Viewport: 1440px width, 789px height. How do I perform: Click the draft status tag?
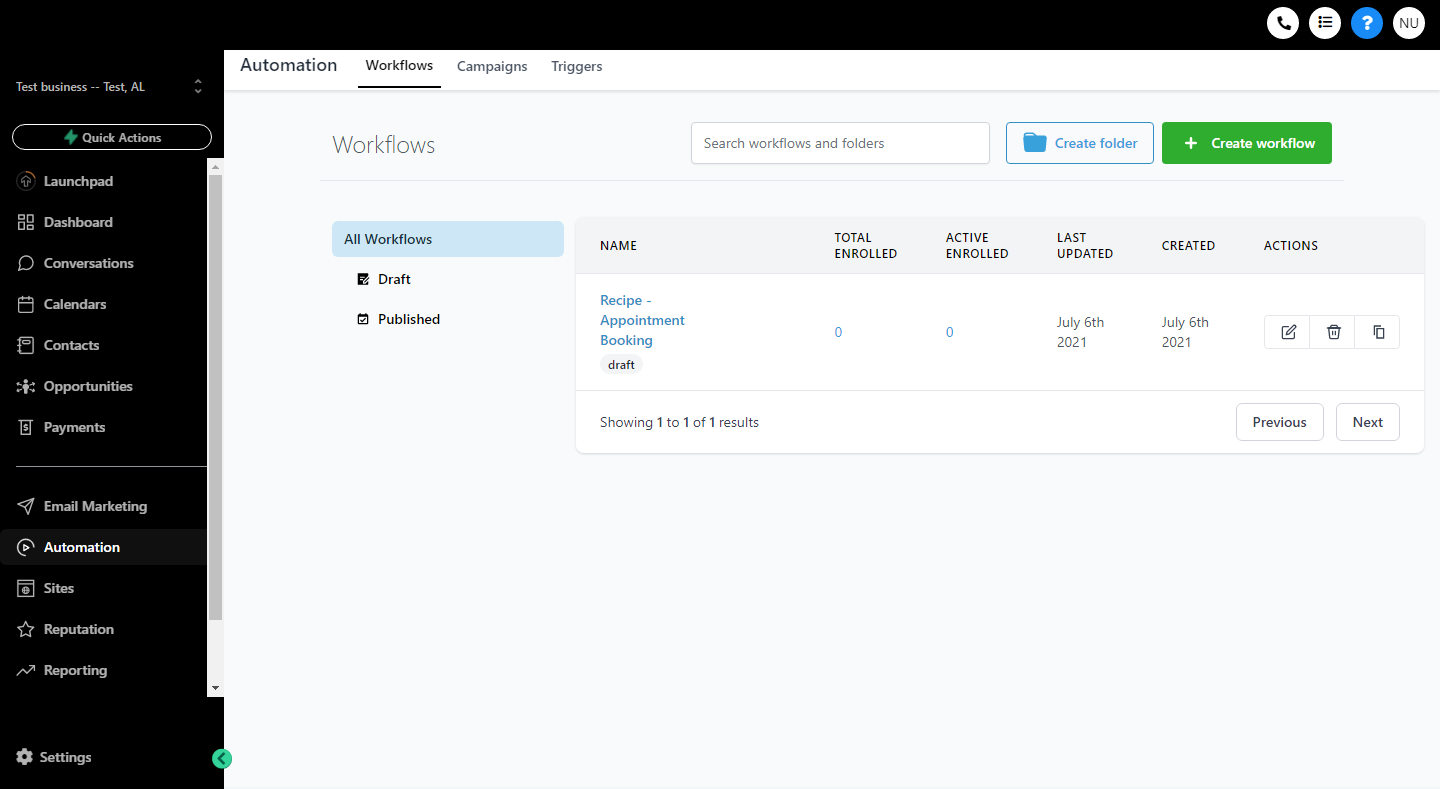tap(621, 365)
